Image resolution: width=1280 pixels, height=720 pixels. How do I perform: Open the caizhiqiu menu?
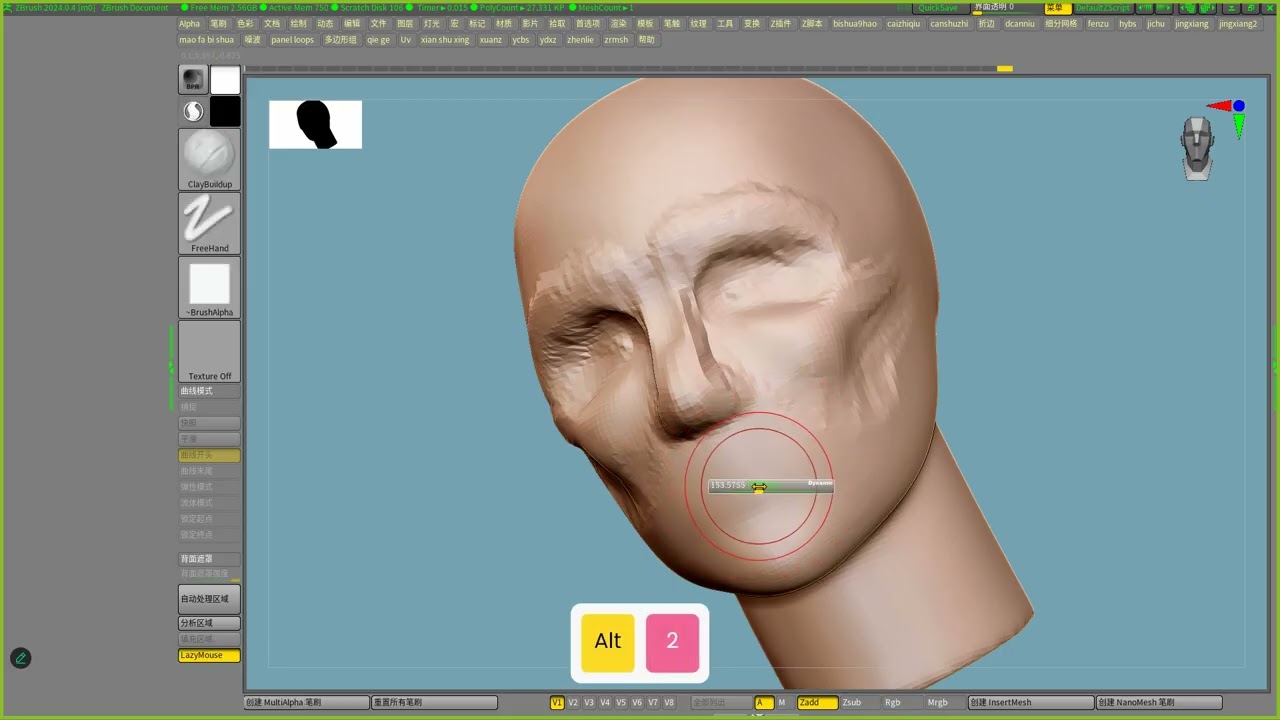pos(904,24)
